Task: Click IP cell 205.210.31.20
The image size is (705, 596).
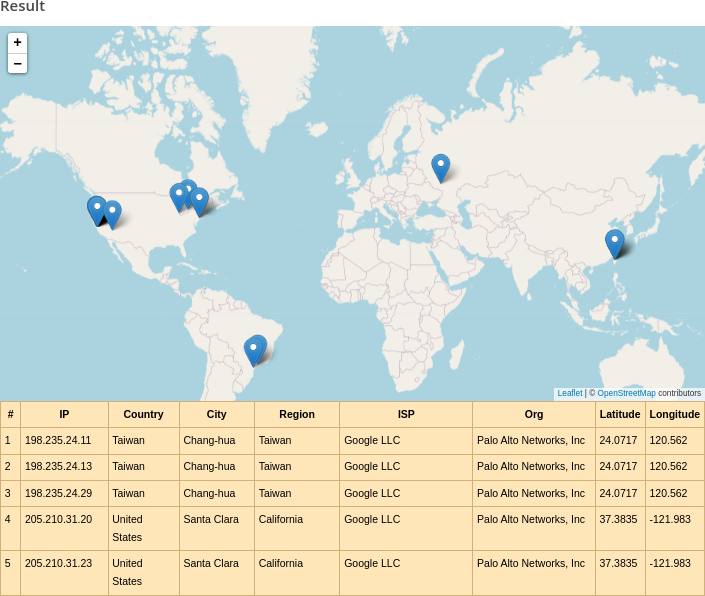Action: click(x=58, y=519)
